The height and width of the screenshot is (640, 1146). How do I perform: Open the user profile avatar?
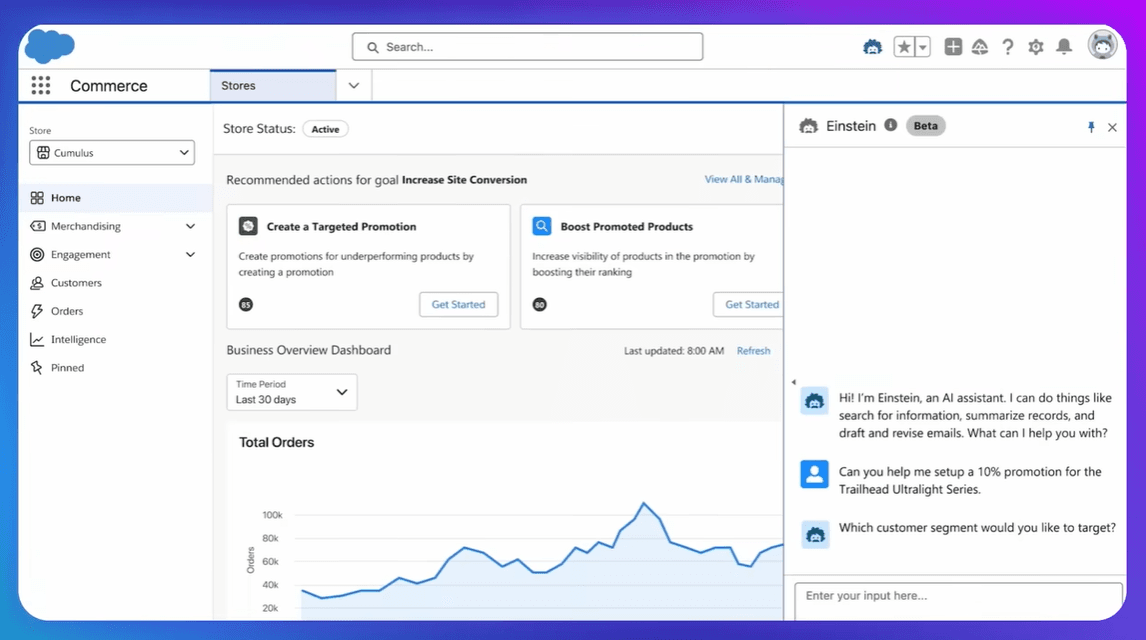coord(1102,45)
